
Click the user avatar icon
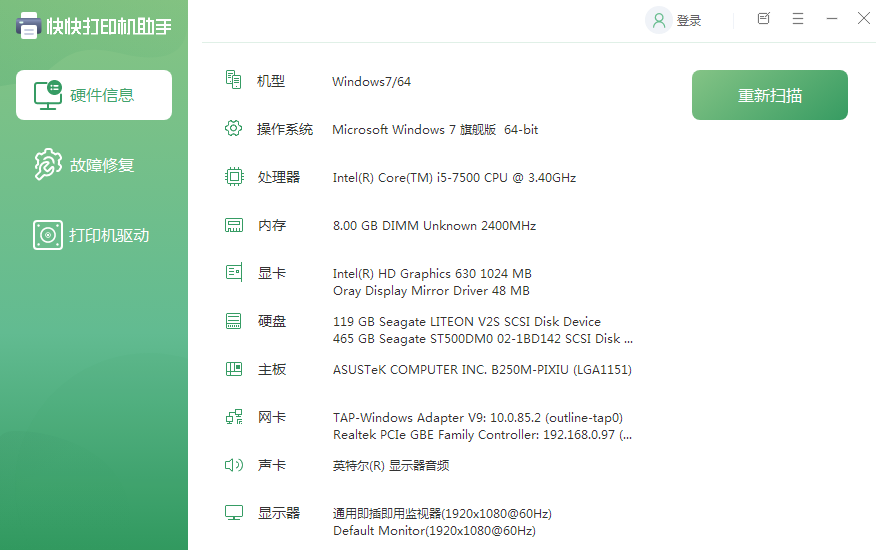click(x=658, y=20)
